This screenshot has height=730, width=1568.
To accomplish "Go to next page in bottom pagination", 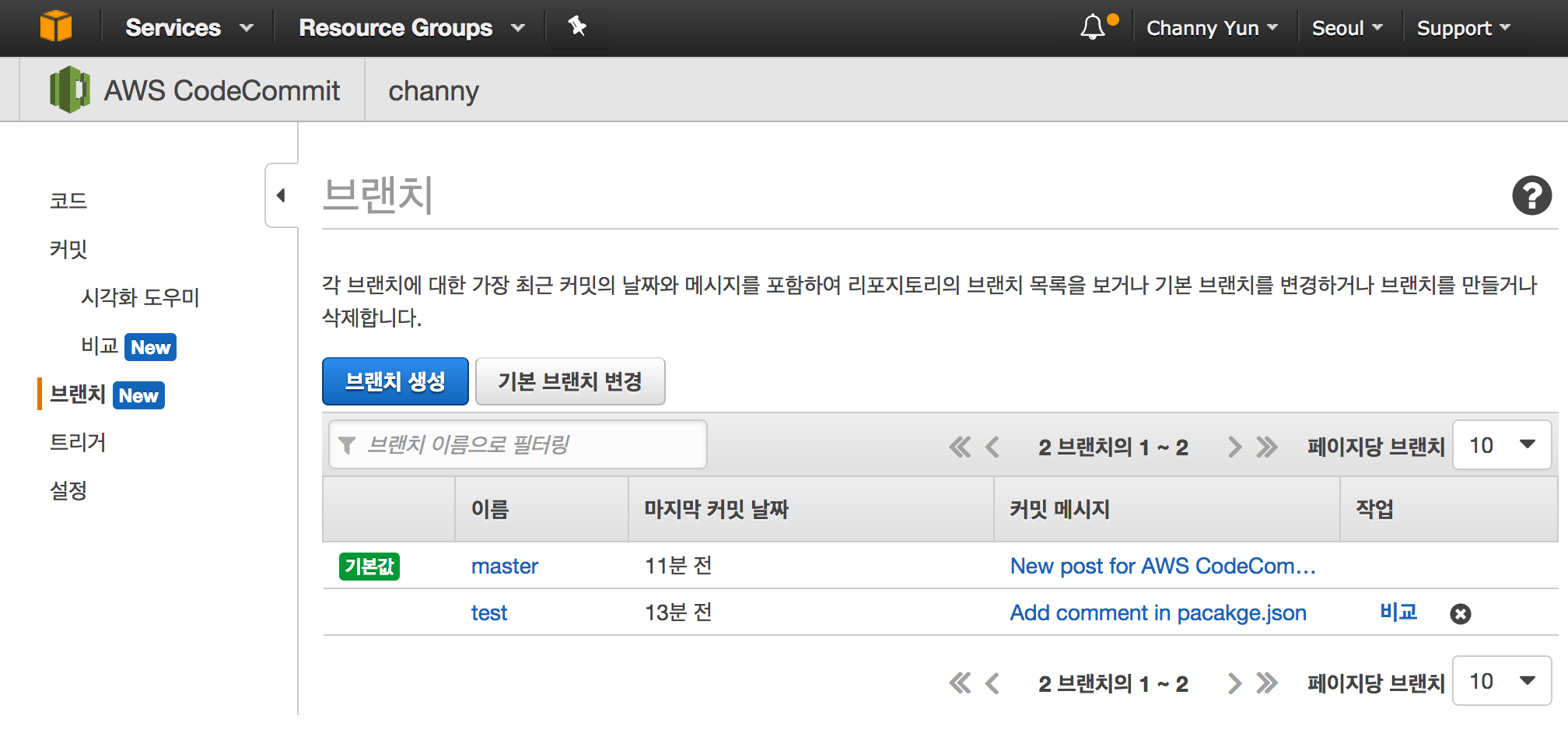I will 1234,683.
